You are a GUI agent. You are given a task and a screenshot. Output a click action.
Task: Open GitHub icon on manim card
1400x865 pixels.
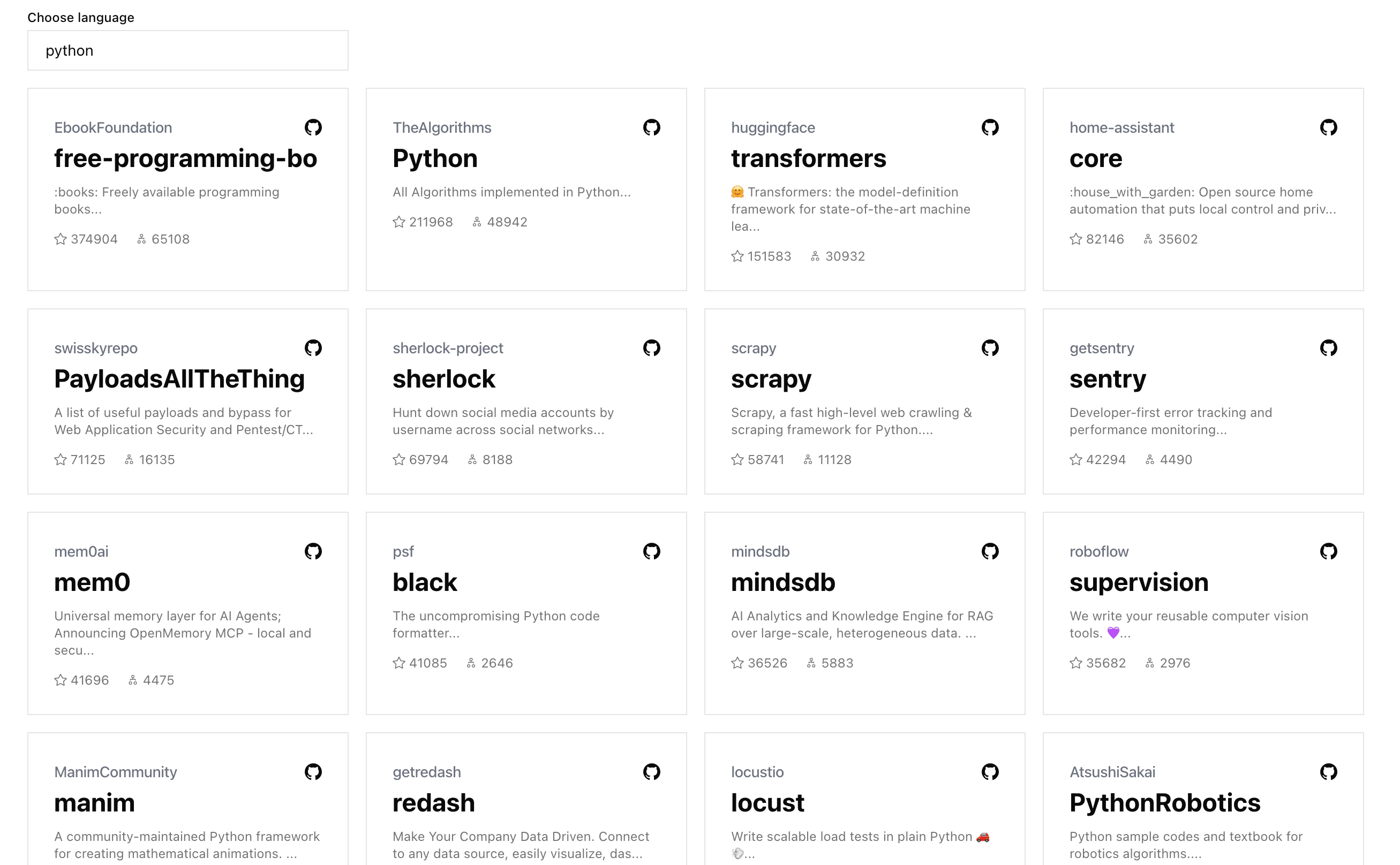pyautogui.click(x=313, y=772)
